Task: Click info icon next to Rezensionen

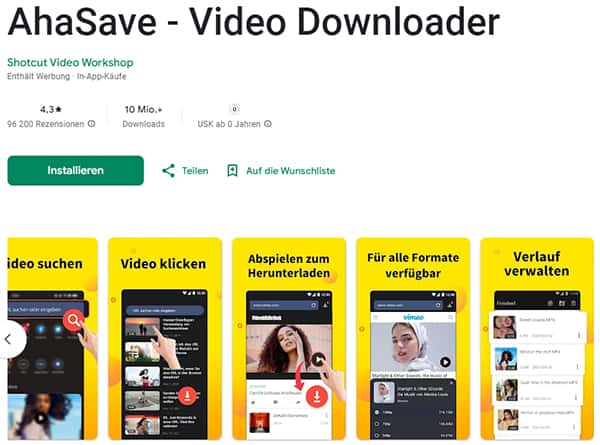Action: click(91, 124)
